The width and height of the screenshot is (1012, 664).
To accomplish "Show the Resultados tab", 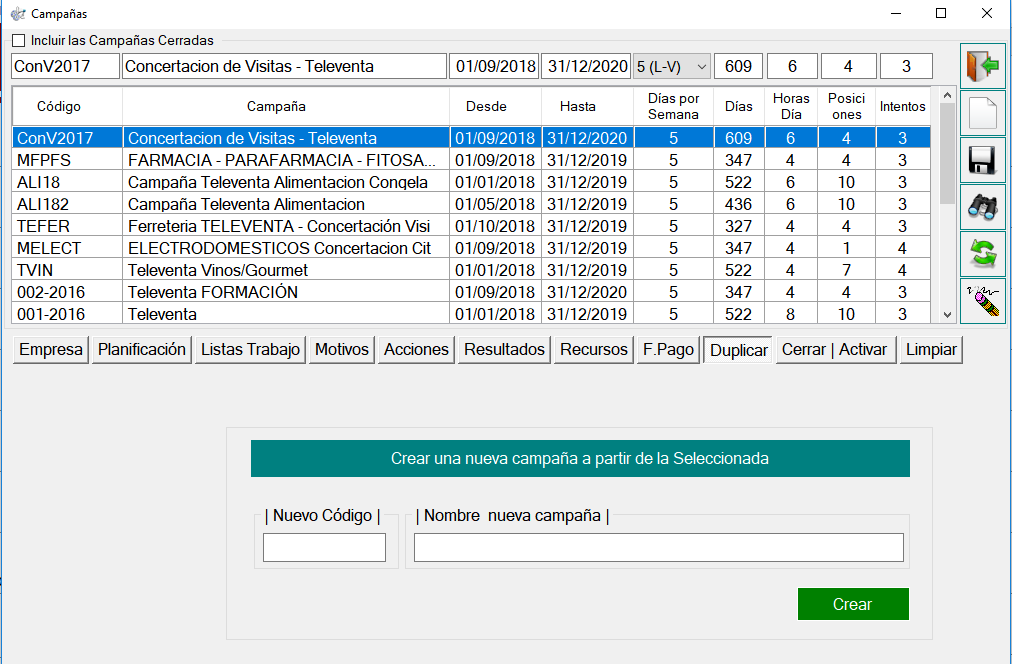I will (x=505, y=350).
